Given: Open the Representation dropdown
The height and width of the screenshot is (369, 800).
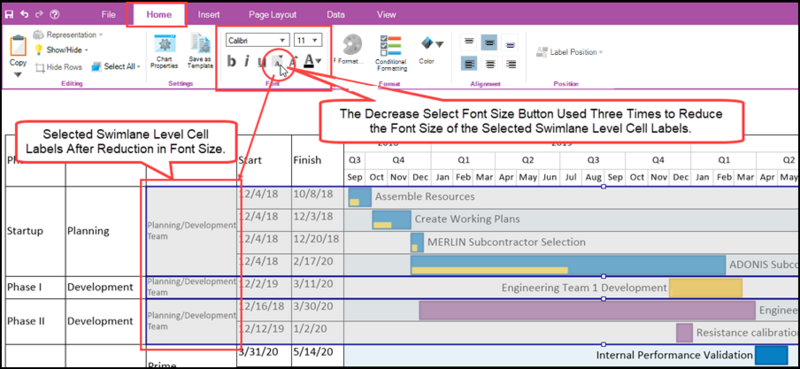Looking at the screenshot, I should 68,35.
